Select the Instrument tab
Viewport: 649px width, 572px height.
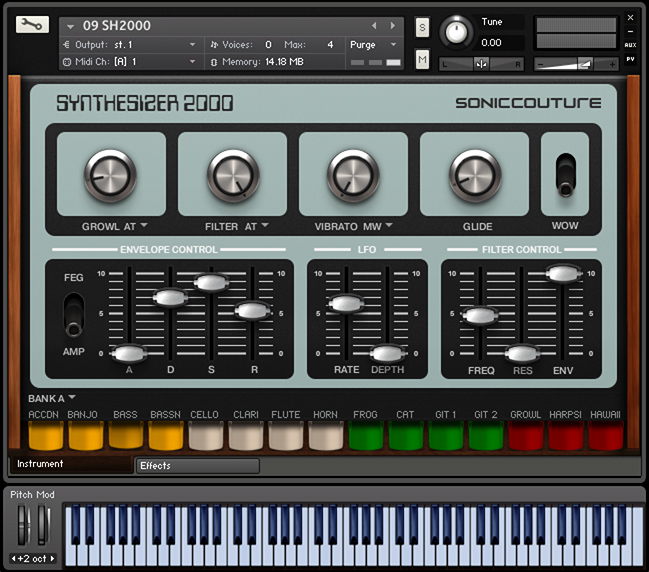[70, 464]
